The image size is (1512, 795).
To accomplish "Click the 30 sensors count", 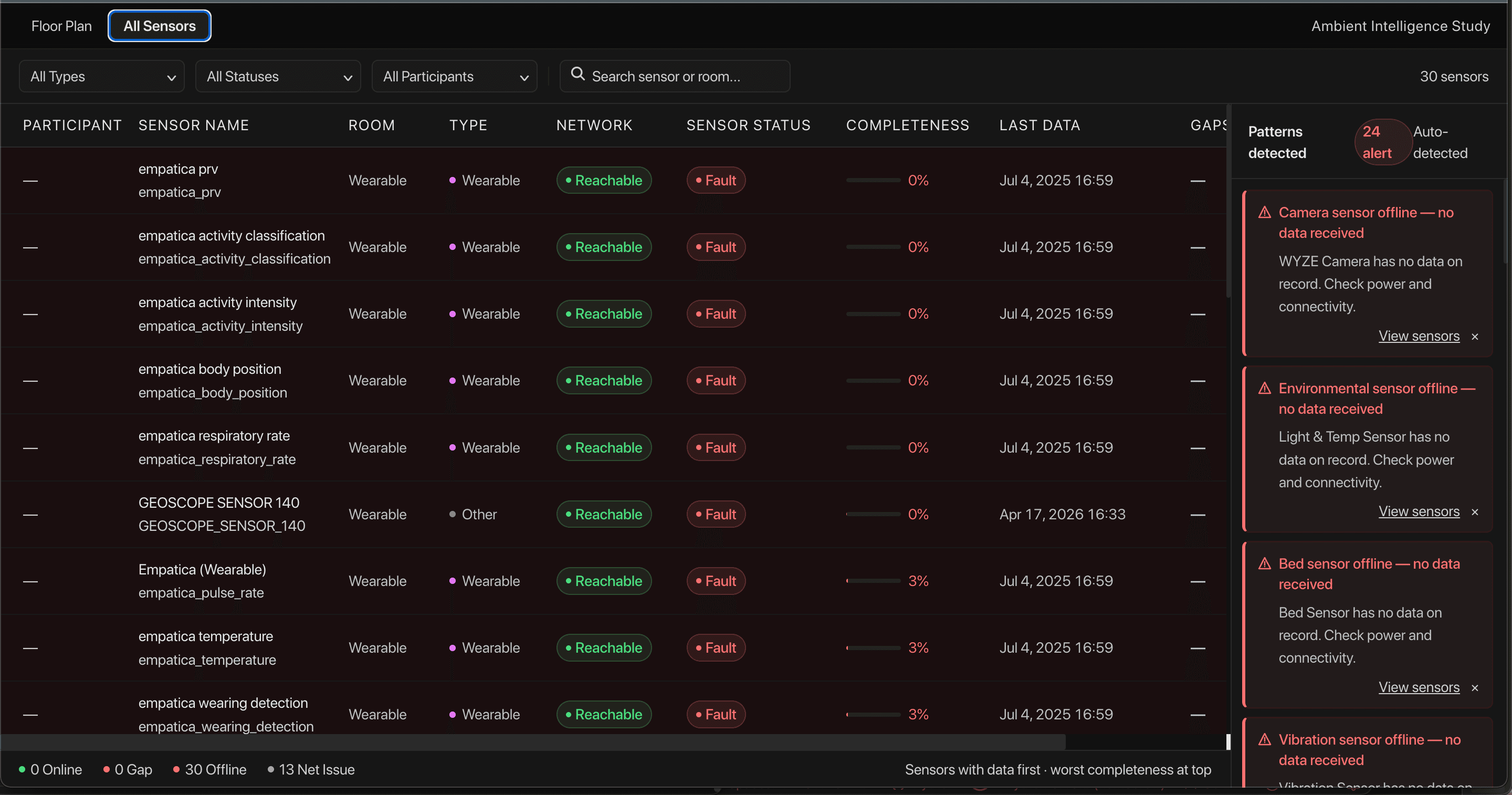I will click(1454, 76).
